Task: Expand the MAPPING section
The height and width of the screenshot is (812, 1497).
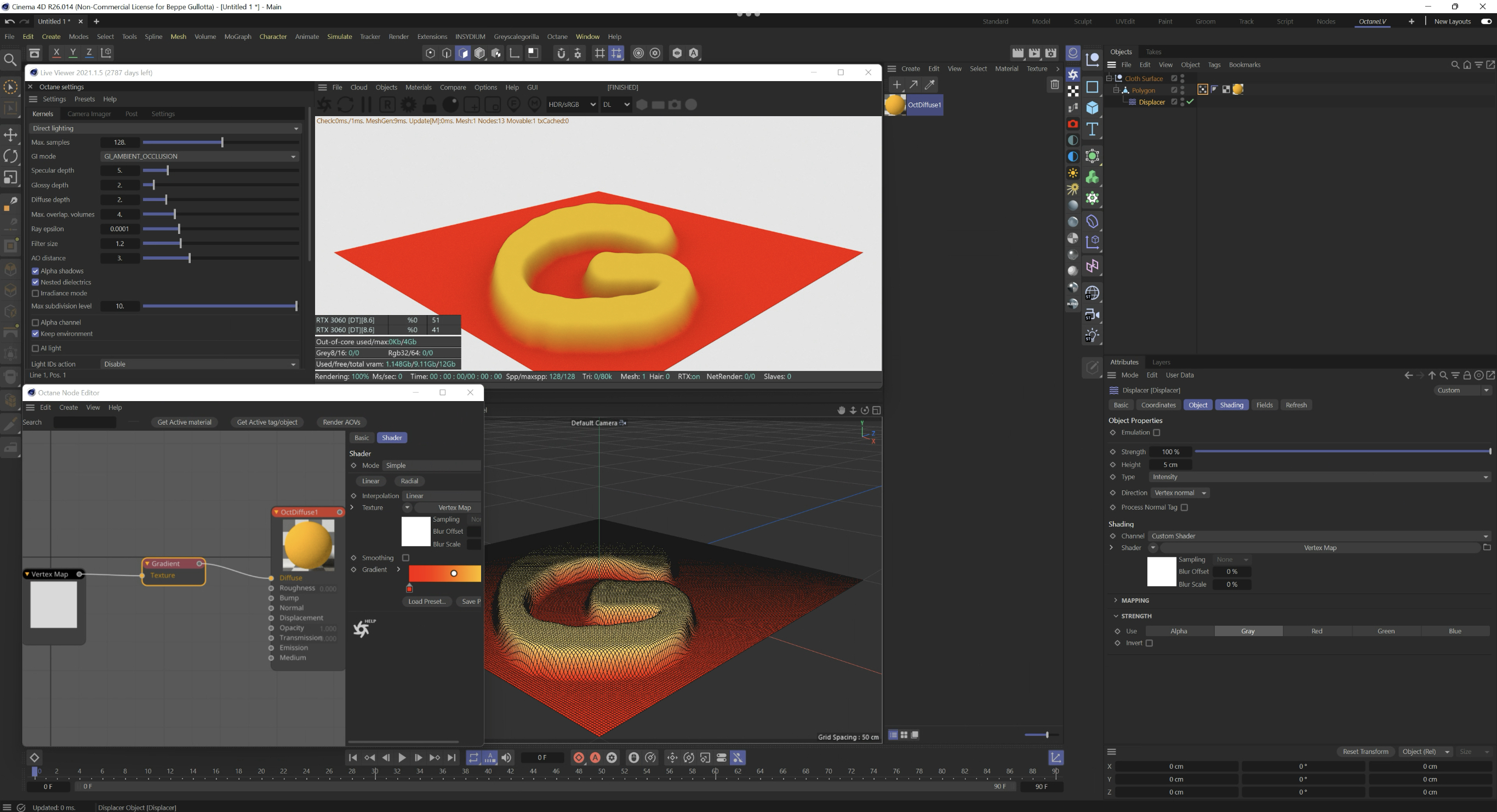Action: (1135, 601)
